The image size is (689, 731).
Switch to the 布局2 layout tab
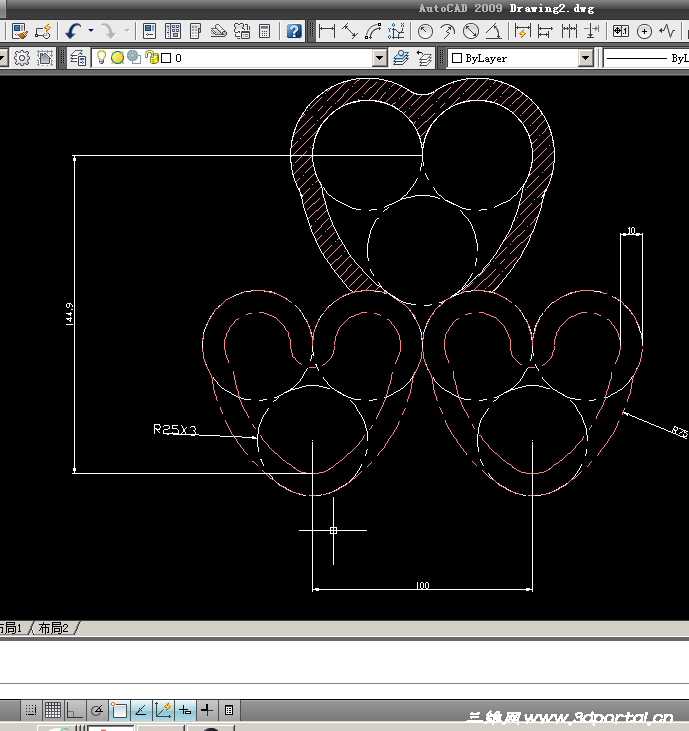click(x=54, y=628)
